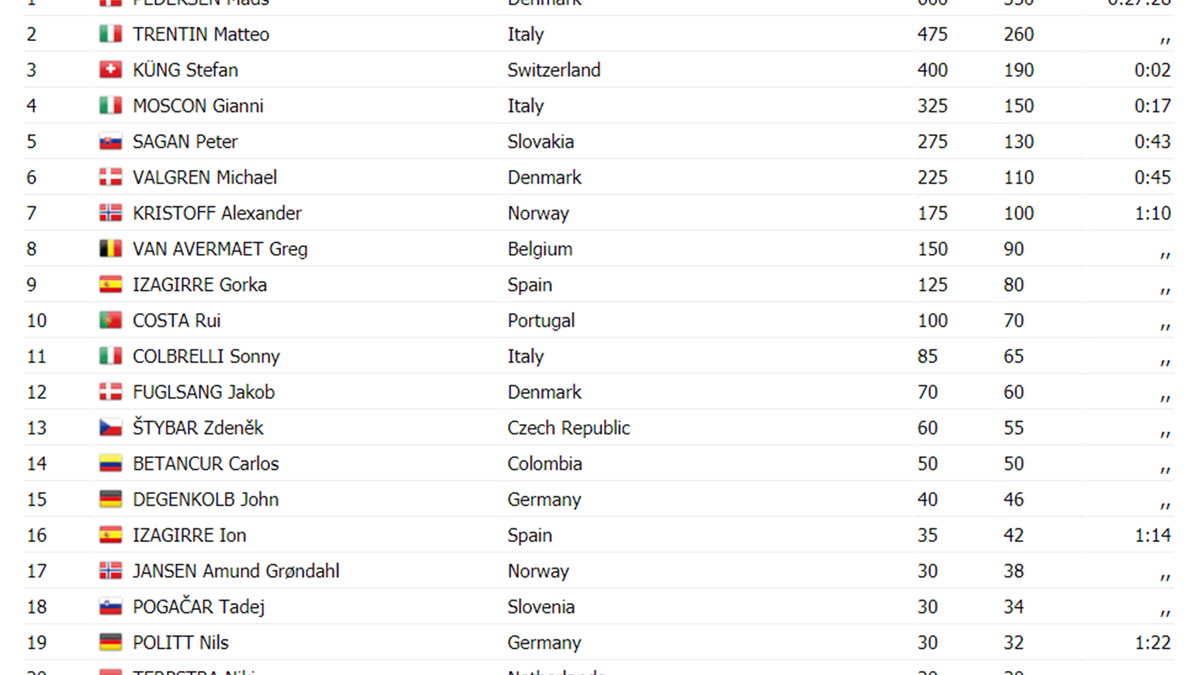1200x675 pixels.
Task: Go to IZAGIRRE Gorka rider page
Action: point(199,285)
